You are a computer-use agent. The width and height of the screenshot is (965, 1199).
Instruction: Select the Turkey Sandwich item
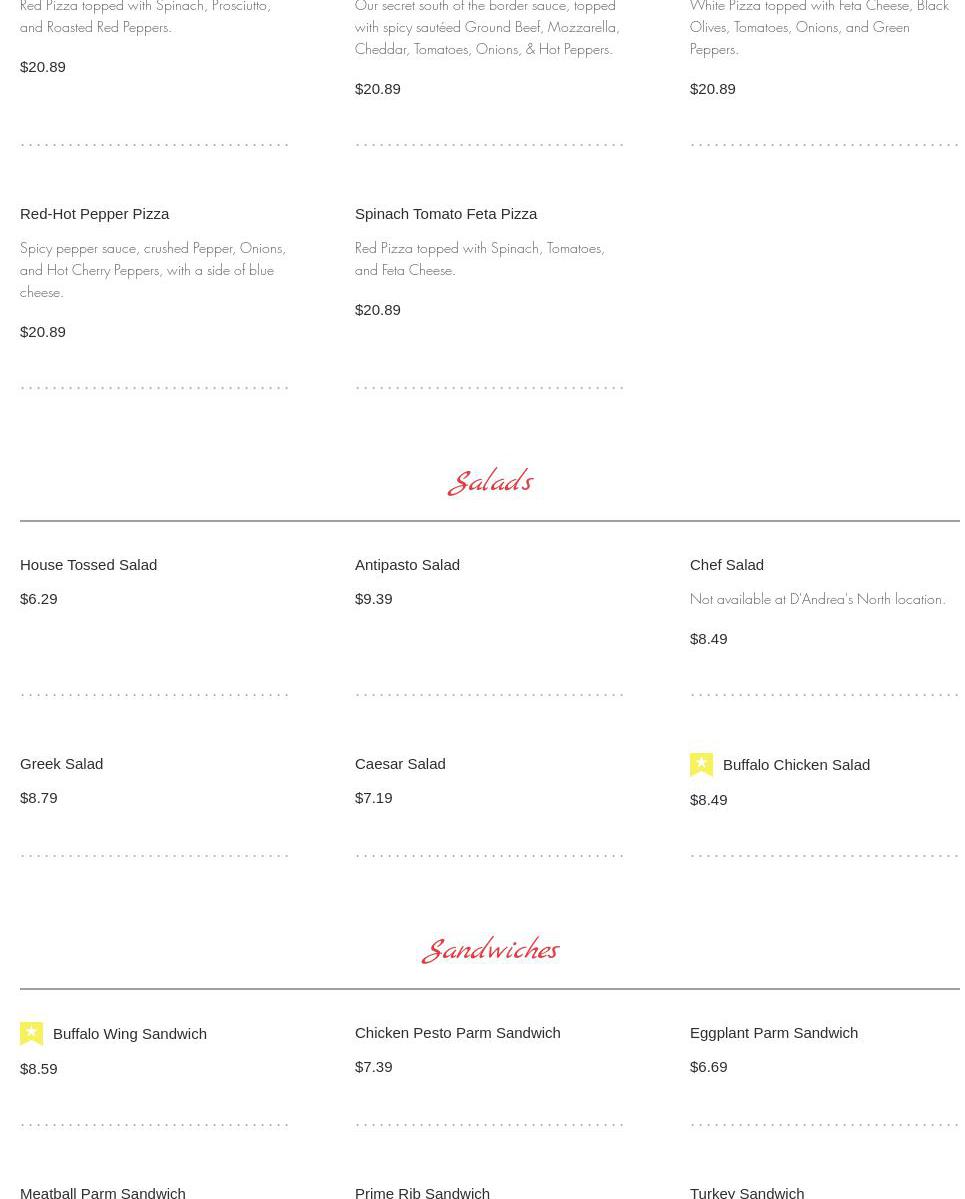click(x=746, y=1192)
